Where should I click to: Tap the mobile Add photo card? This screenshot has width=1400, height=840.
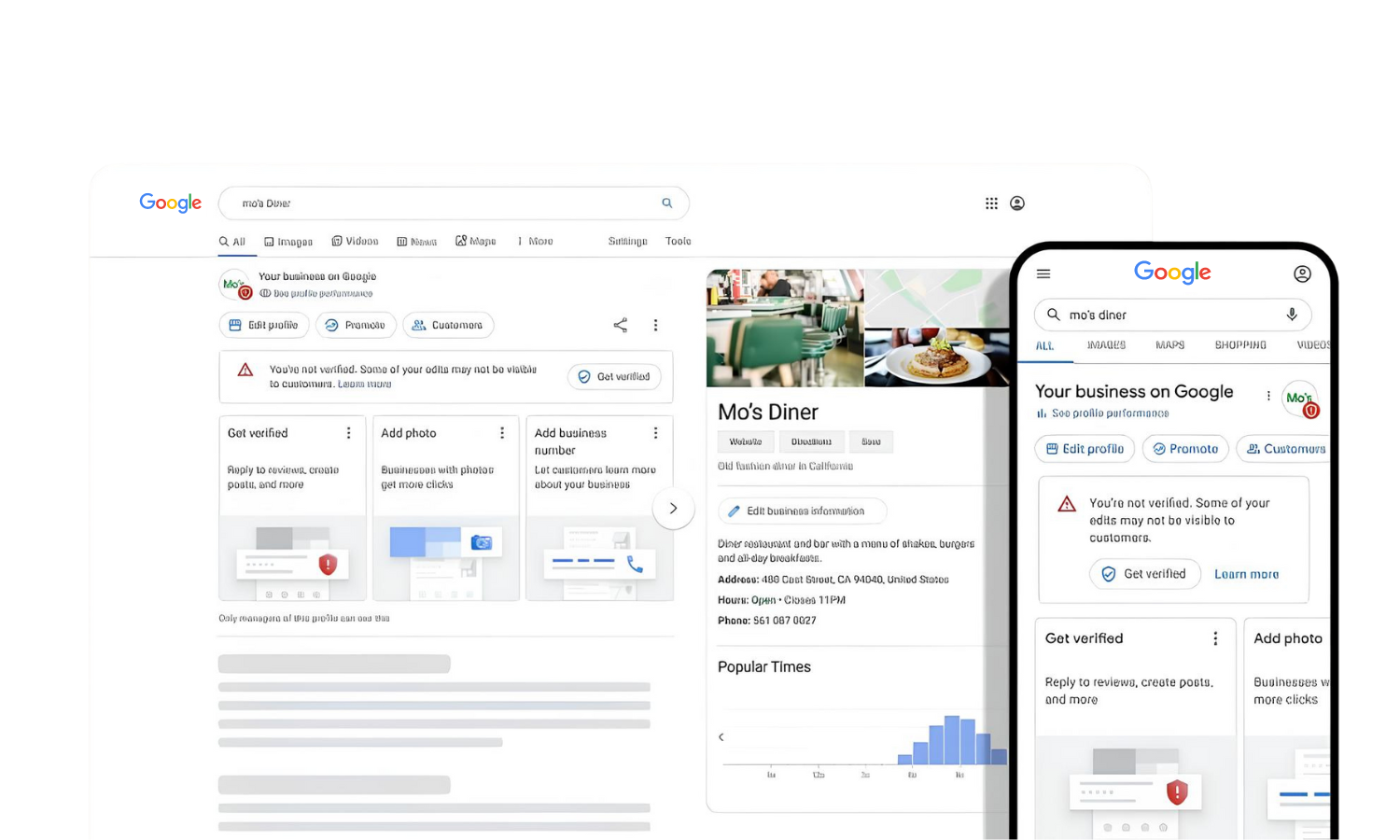coord(1287,728)
